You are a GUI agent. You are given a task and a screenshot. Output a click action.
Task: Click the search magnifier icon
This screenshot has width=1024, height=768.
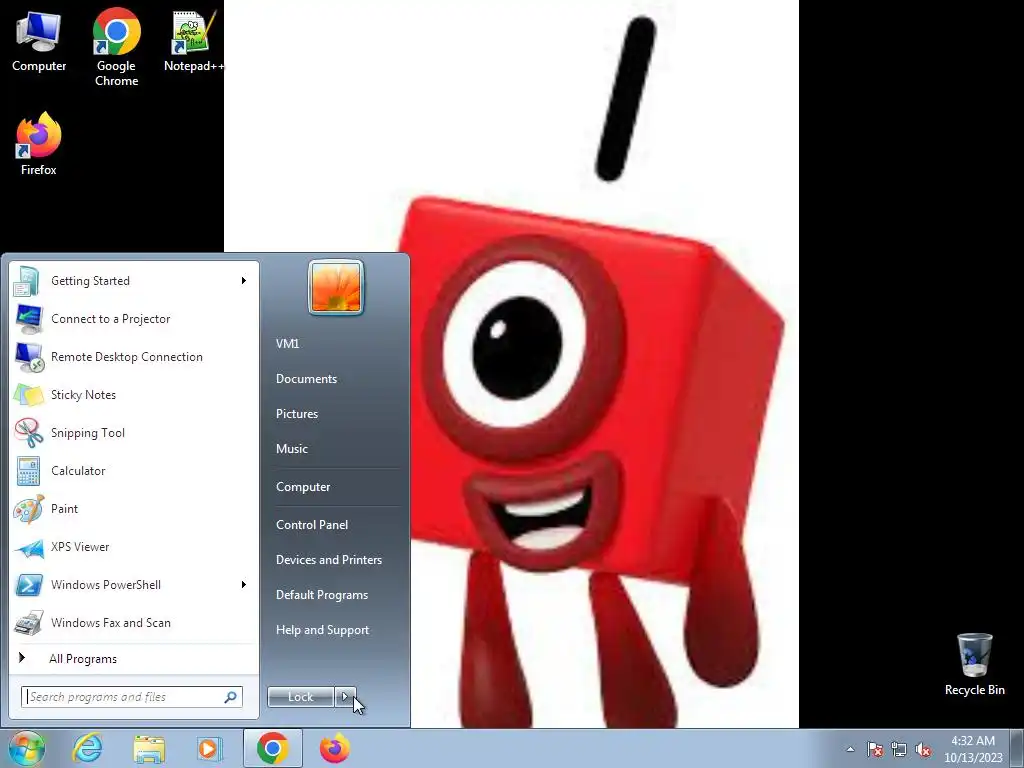tap(230, 697)
